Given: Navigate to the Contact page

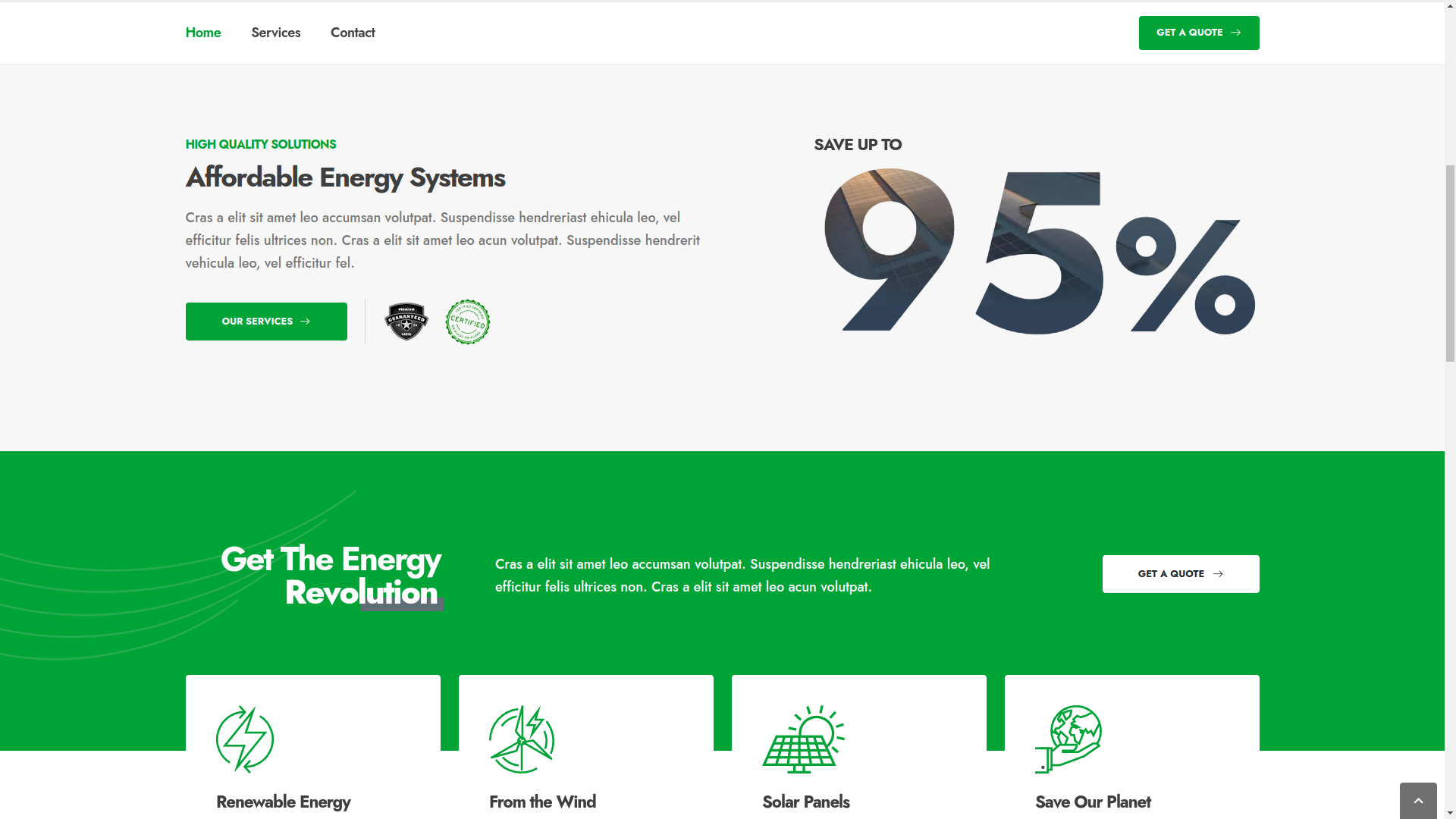Looking at the screenshot, I should [x=352, y=33].
